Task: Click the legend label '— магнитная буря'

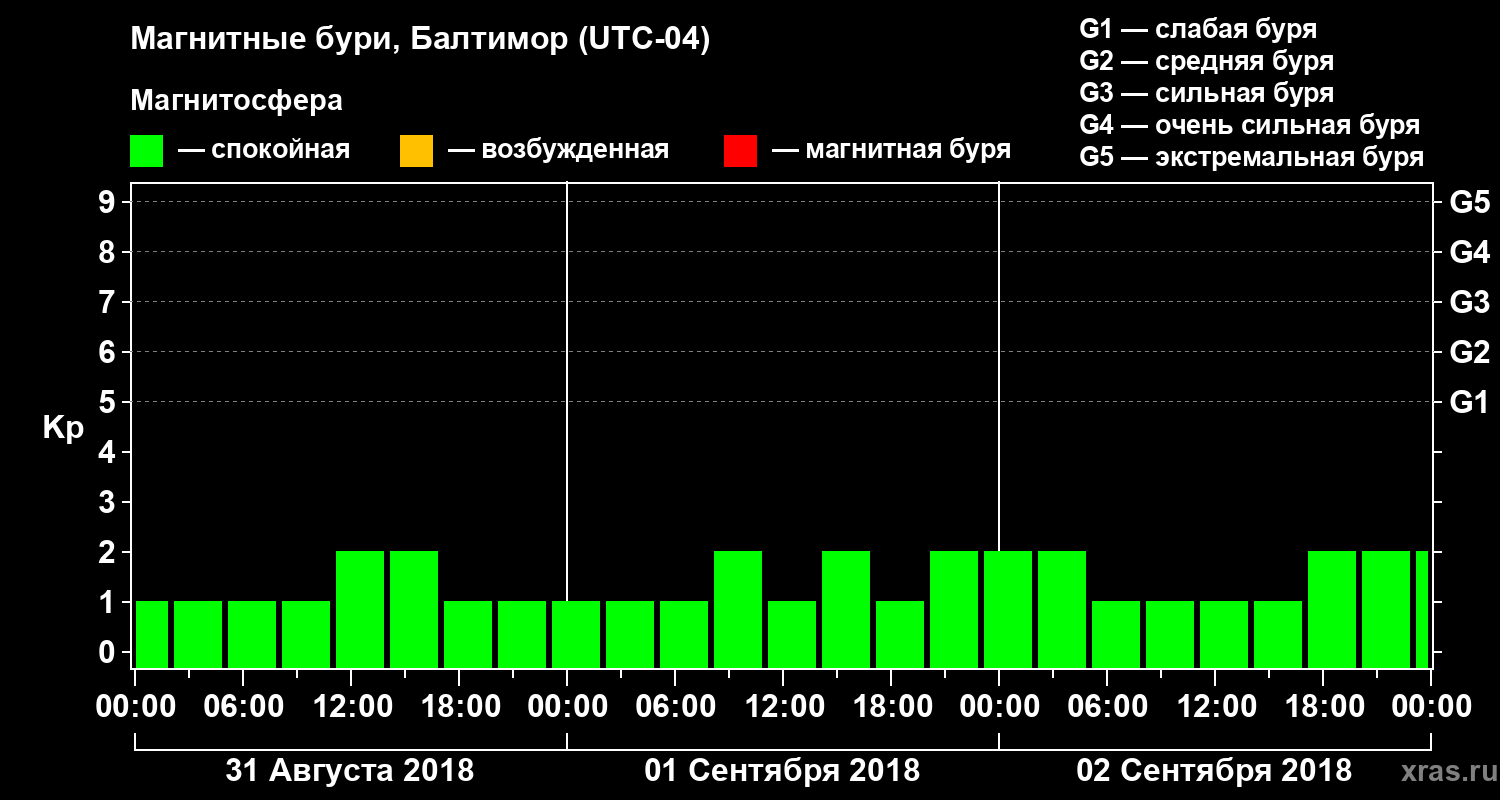Action: coord(891,150)
